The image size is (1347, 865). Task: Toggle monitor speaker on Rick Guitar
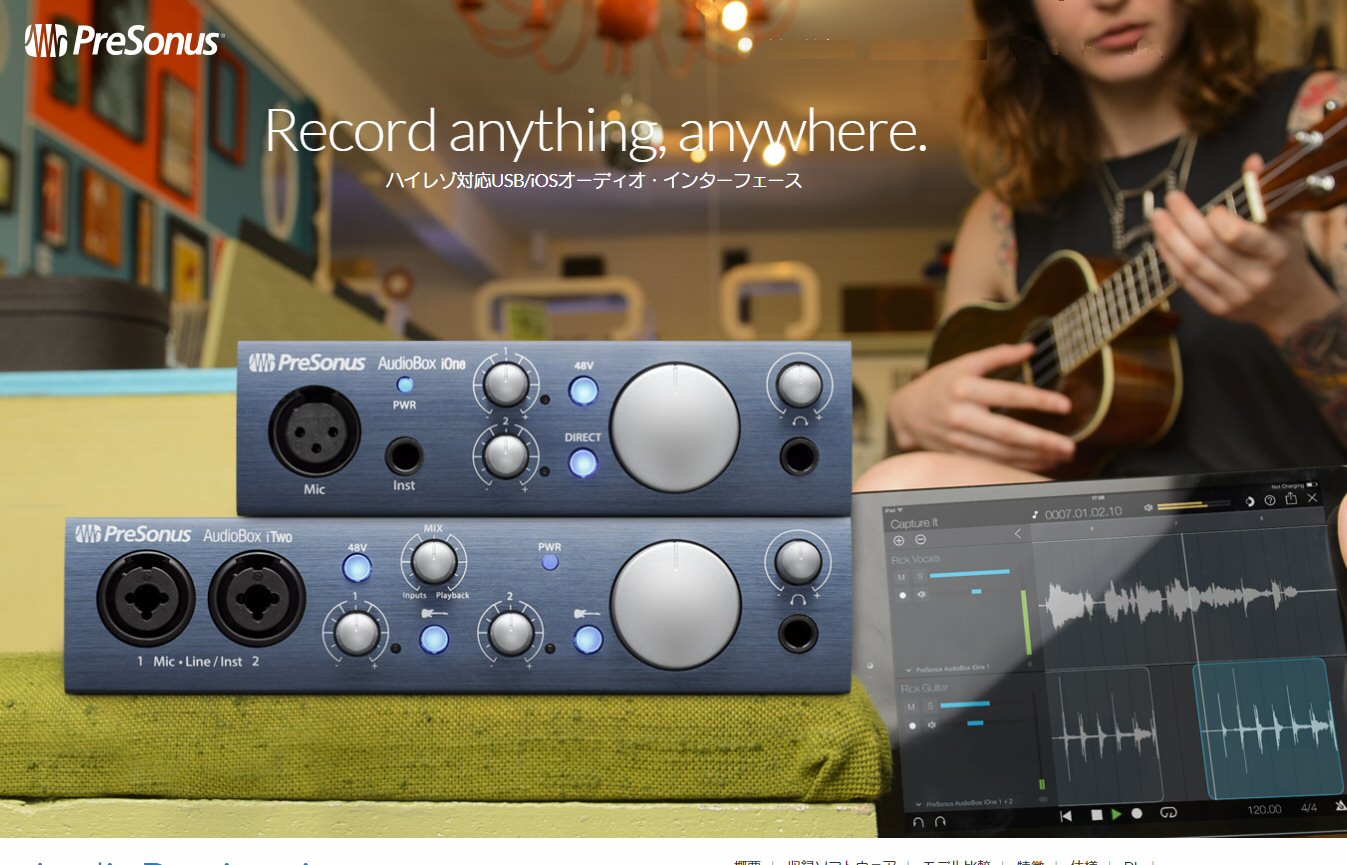pyautogui.click(x=932, y=724)
